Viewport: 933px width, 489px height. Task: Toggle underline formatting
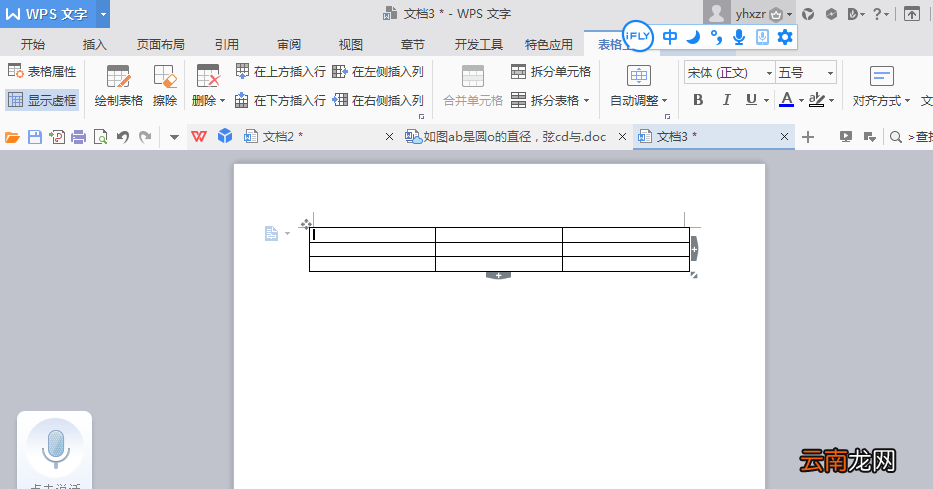click(x=752, y=100)
